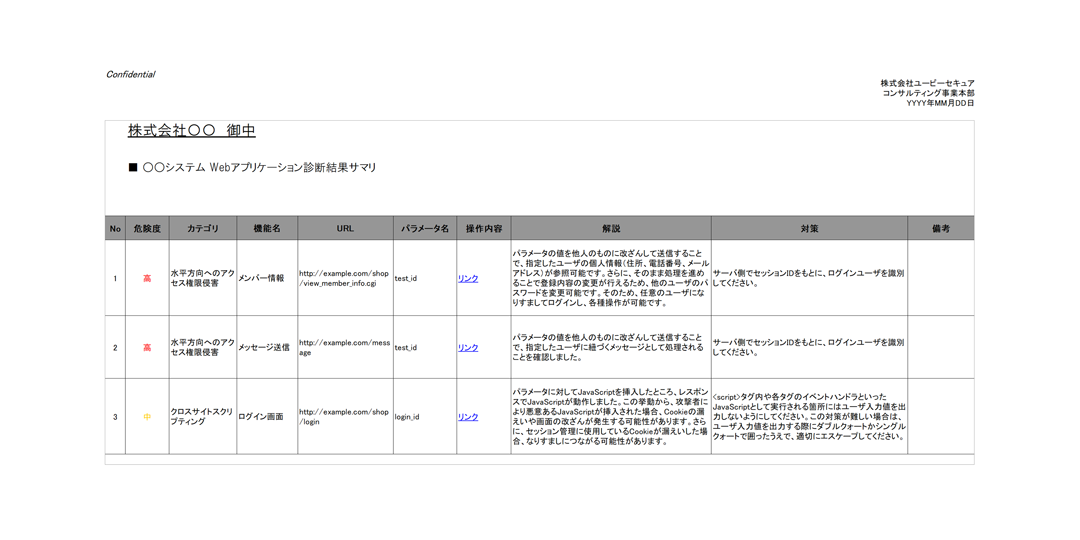Select the test_id cell in row 1
The image size is (1080, 540).
pos(425,278)
